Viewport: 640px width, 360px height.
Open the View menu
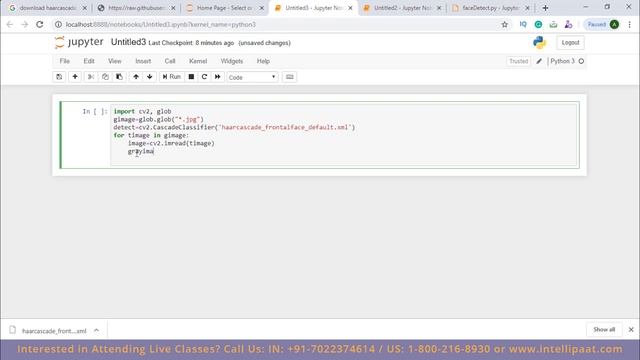click(115, 61)
